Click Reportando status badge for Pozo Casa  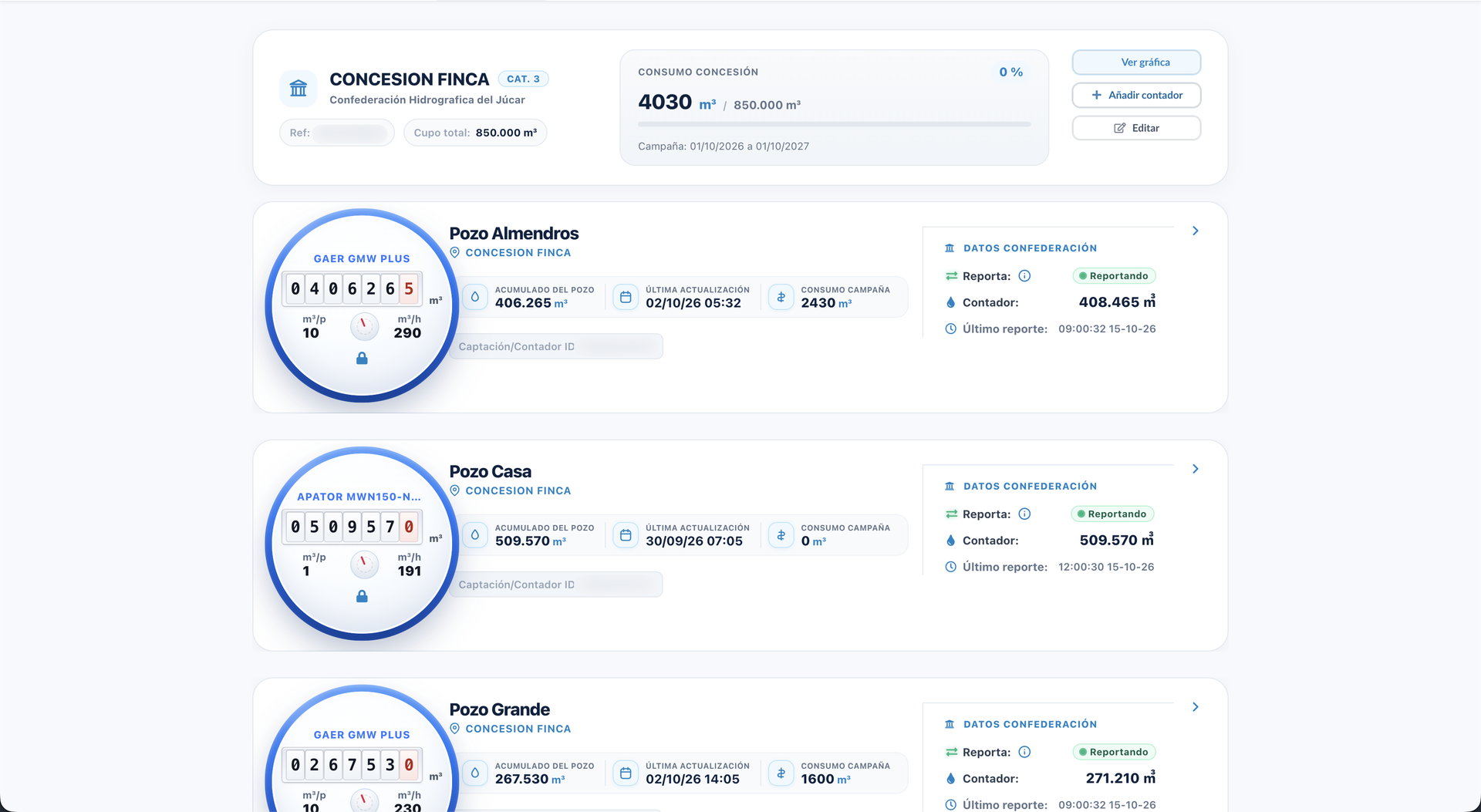[1113, 514]
